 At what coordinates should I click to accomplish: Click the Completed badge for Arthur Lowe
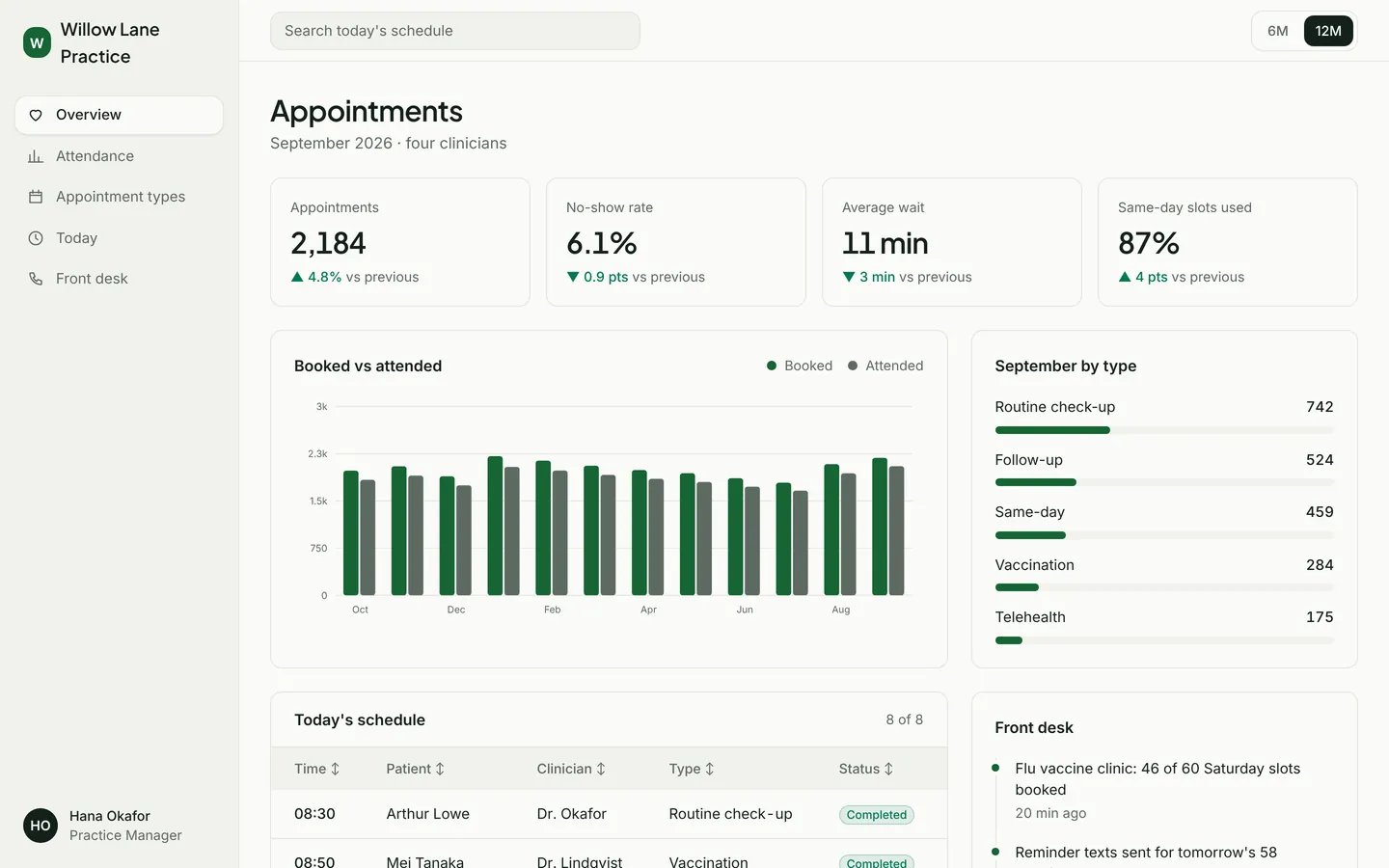(x=876, y=815)
